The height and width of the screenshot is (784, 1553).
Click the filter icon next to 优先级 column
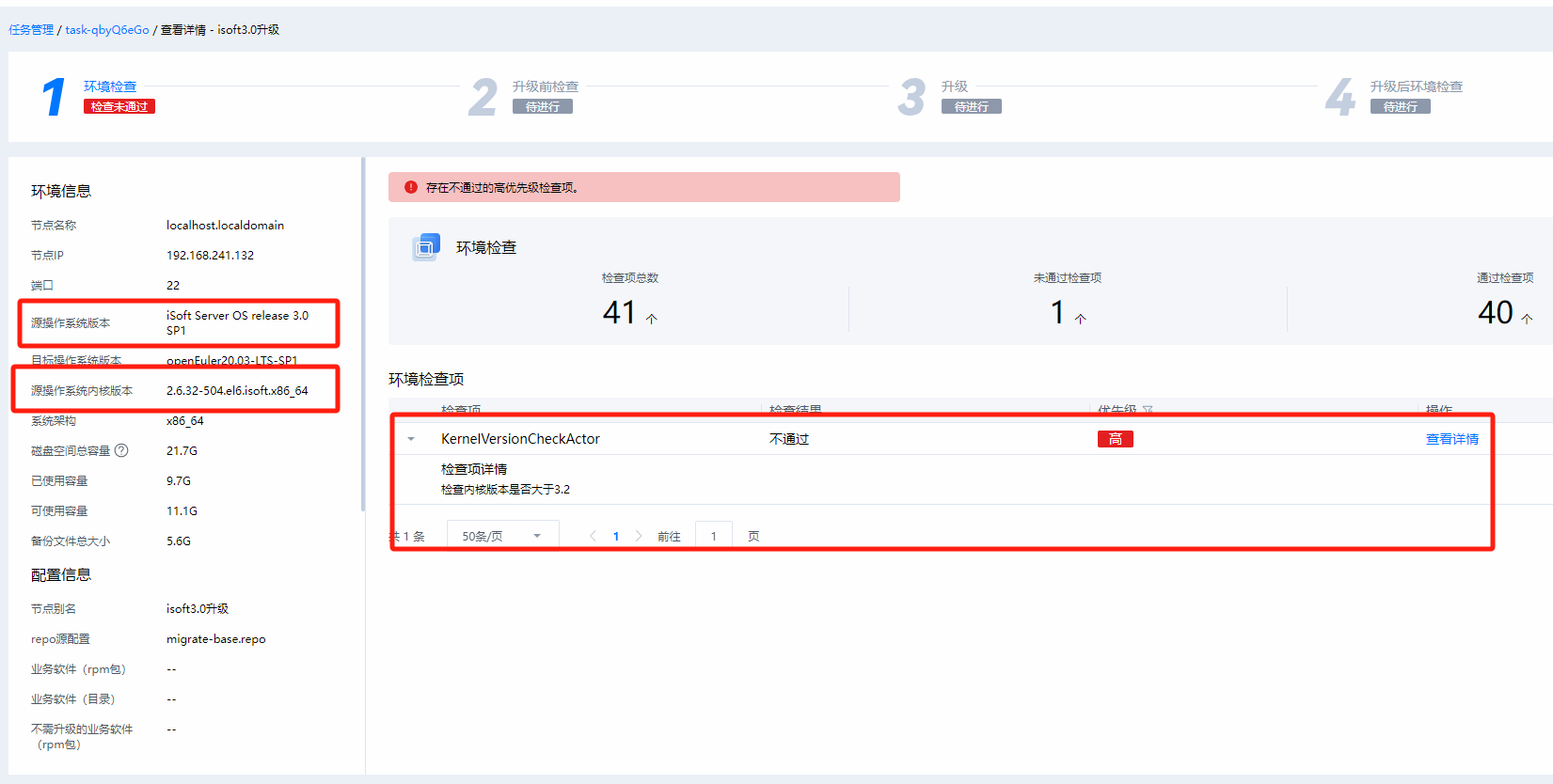[x=1148, y=411]
